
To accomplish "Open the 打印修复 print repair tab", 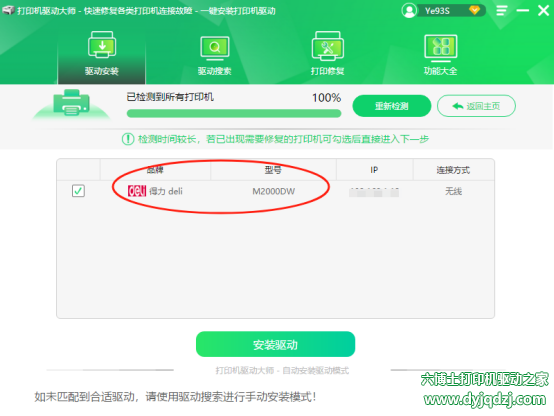I will 328,54.
